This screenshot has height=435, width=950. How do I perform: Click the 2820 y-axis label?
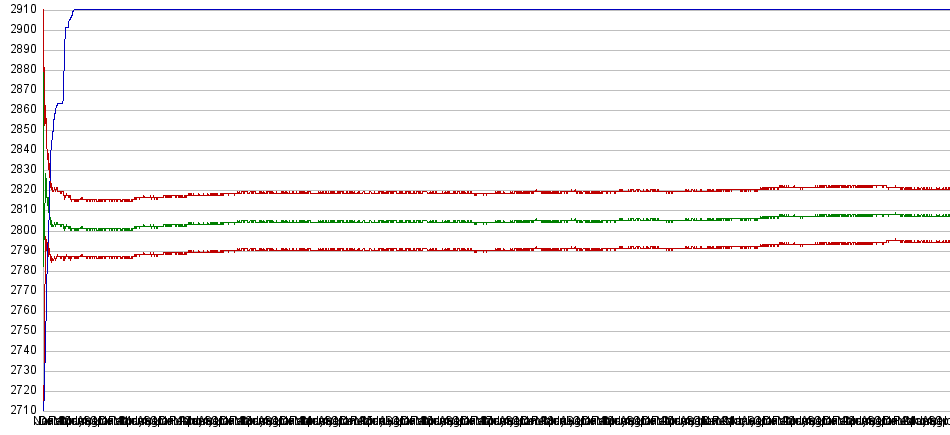tap(20, 189)
